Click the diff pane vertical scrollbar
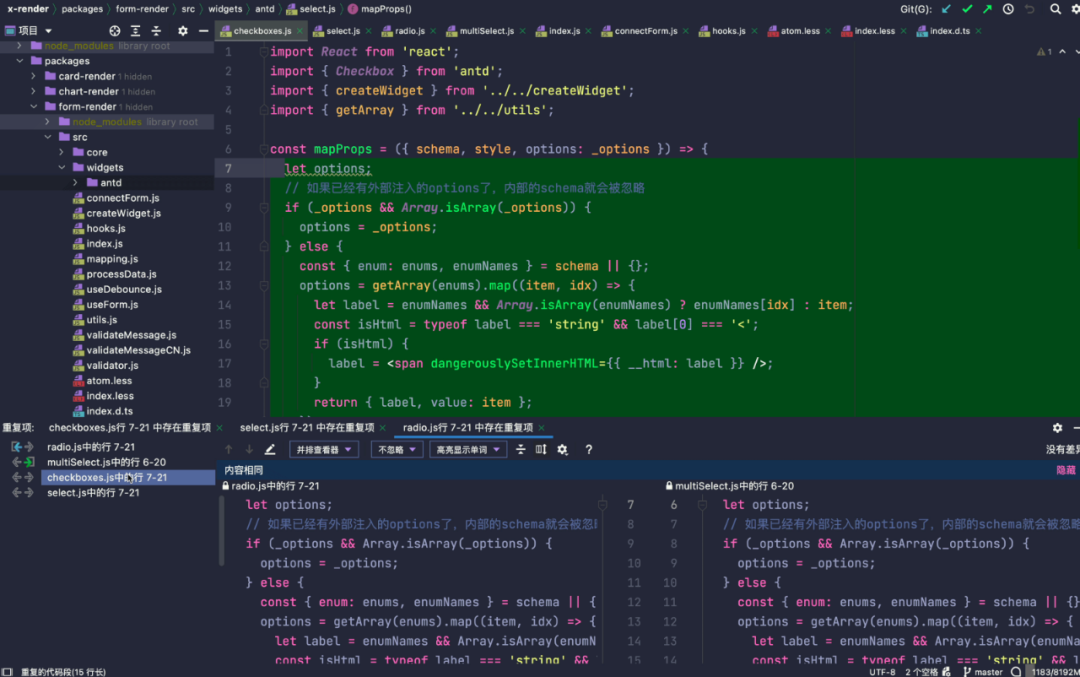The image size is (1080, 677). tap(222, 530)
